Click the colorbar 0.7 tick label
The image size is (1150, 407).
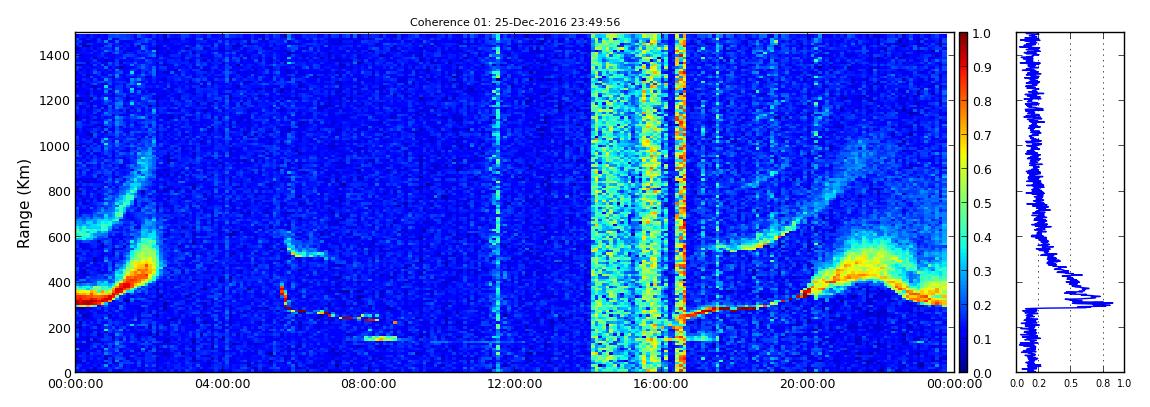[x=982, y=136]
